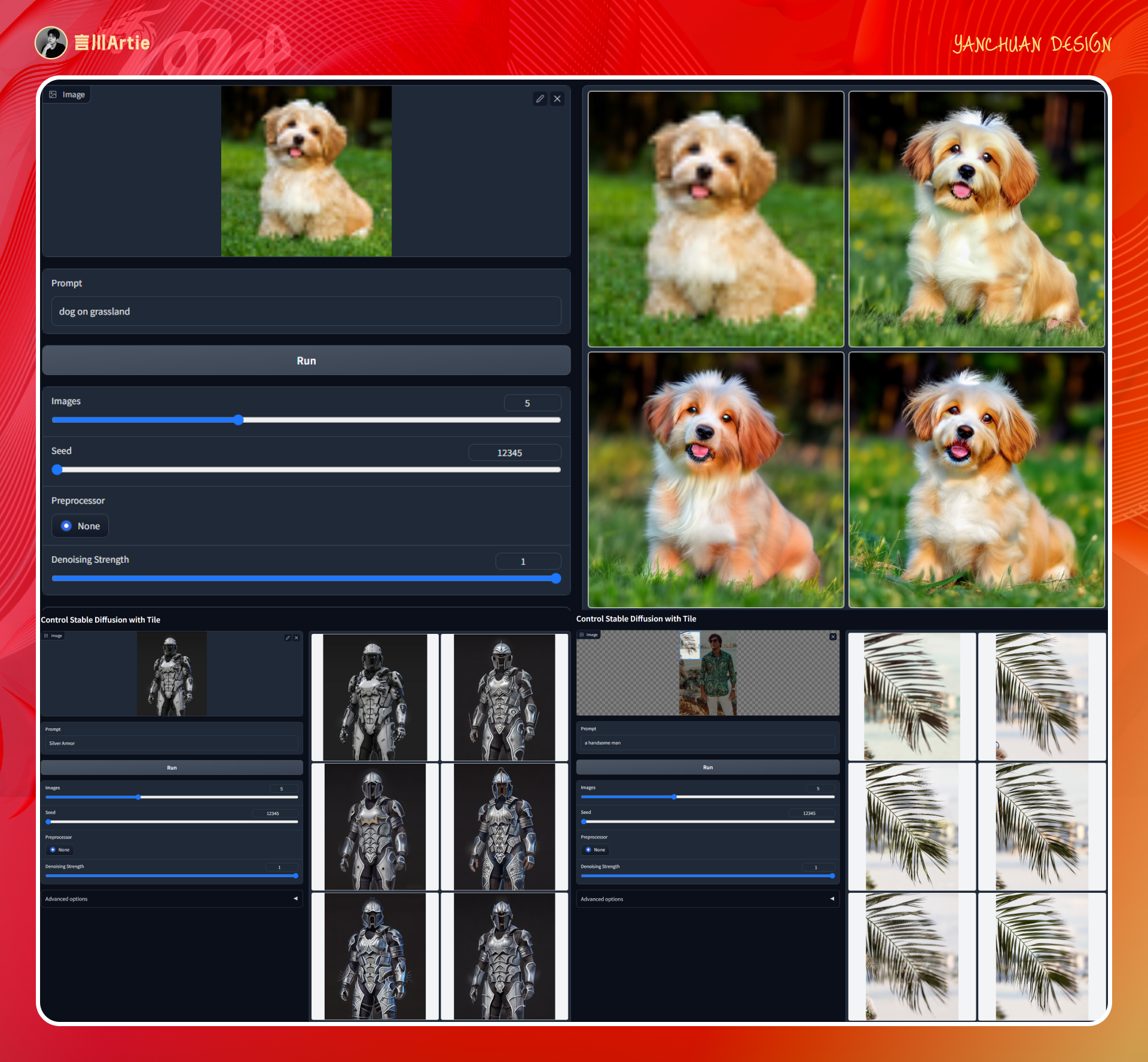
Task: Select None preprocessor in the Silver Armor panel
Action: [54, 850]
